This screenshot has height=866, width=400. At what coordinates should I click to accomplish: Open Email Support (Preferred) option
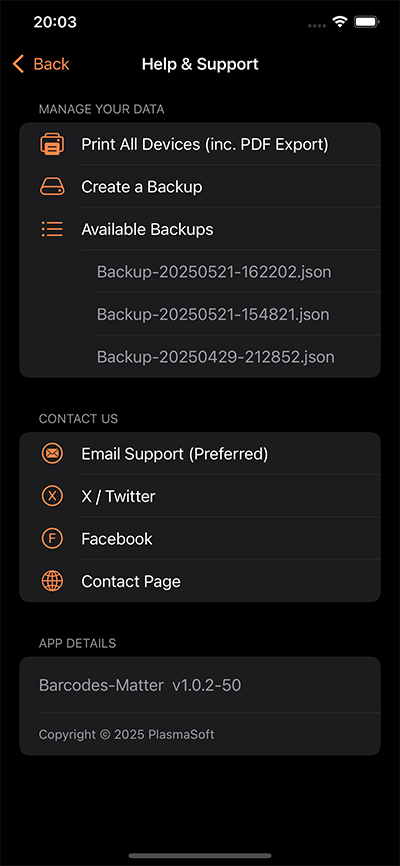pos(200,454)
